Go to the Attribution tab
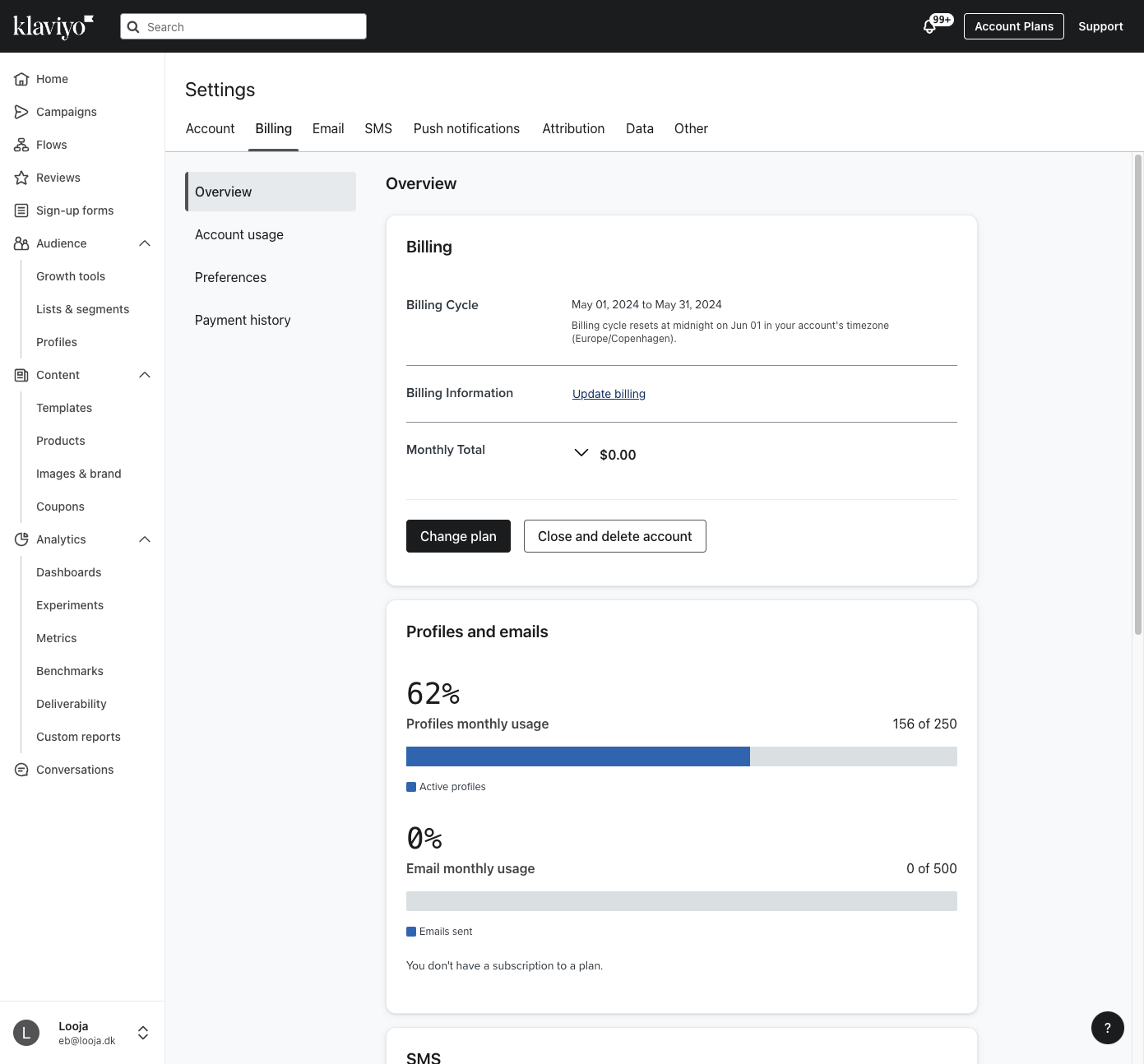Image resolution: width=1144 pixels, height=1064 pixels. click(x=573, y=128)
